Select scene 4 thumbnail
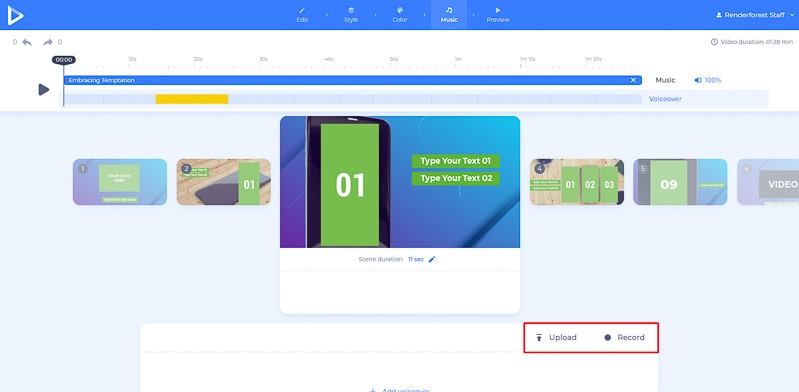 pos(577,182)
